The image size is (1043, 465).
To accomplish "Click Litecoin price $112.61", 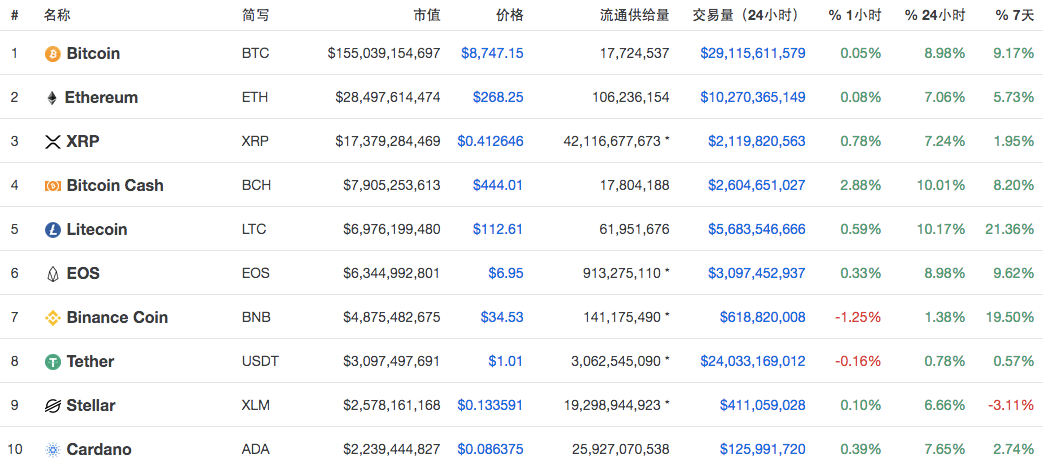I will click(x=498, y=230).
